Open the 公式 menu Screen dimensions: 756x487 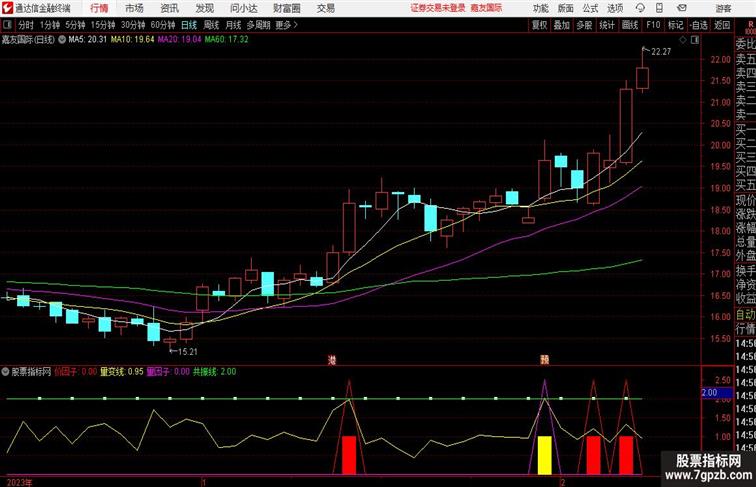(590, 8)
